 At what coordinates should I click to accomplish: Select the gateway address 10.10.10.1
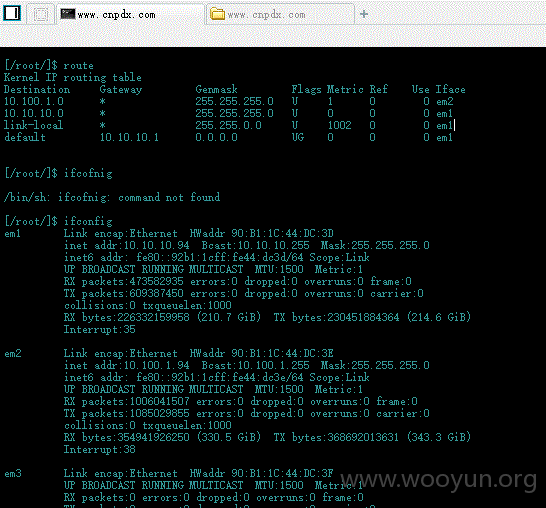point(129,138)
